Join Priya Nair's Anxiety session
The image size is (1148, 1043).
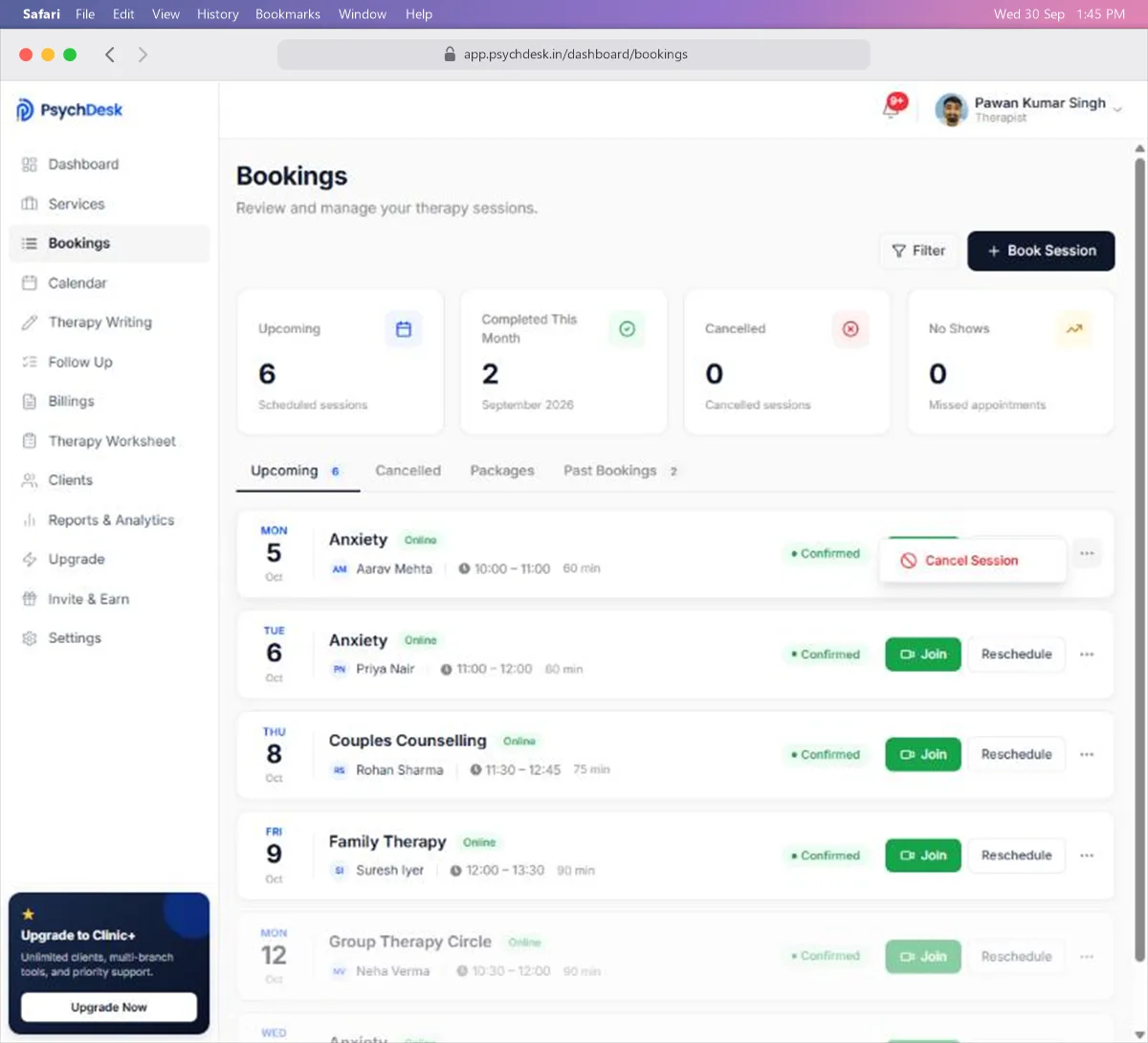pyautogui.click(x=923, y=655)
